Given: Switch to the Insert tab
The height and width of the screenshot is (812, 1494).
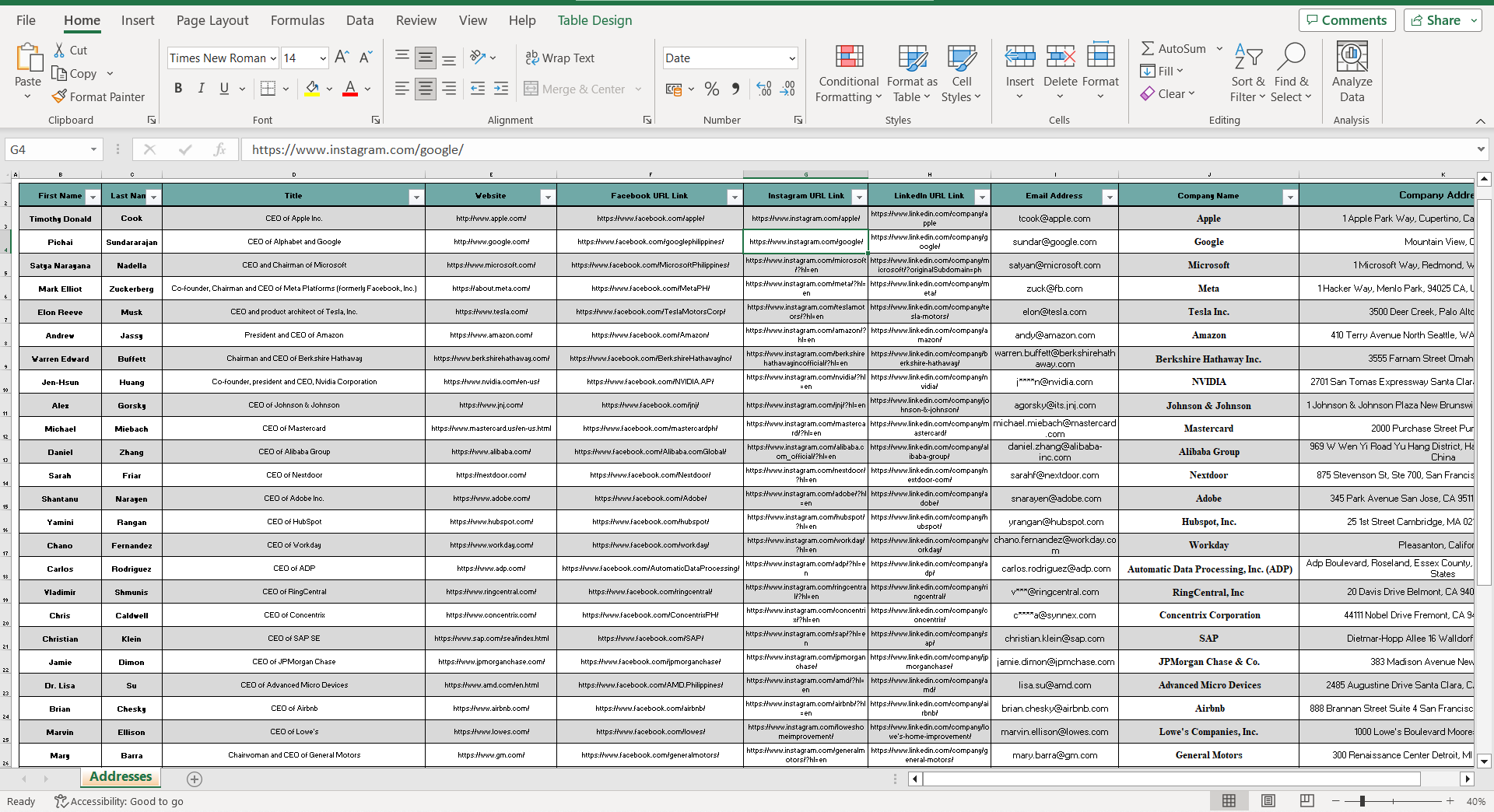Looking at the screenshot, I should [x=138, y=20].
